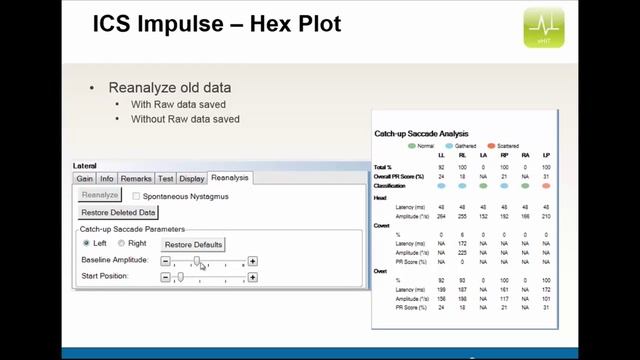Click the Head section label
The height and width of the screenshot is (360, 640).
pos(380,198)
